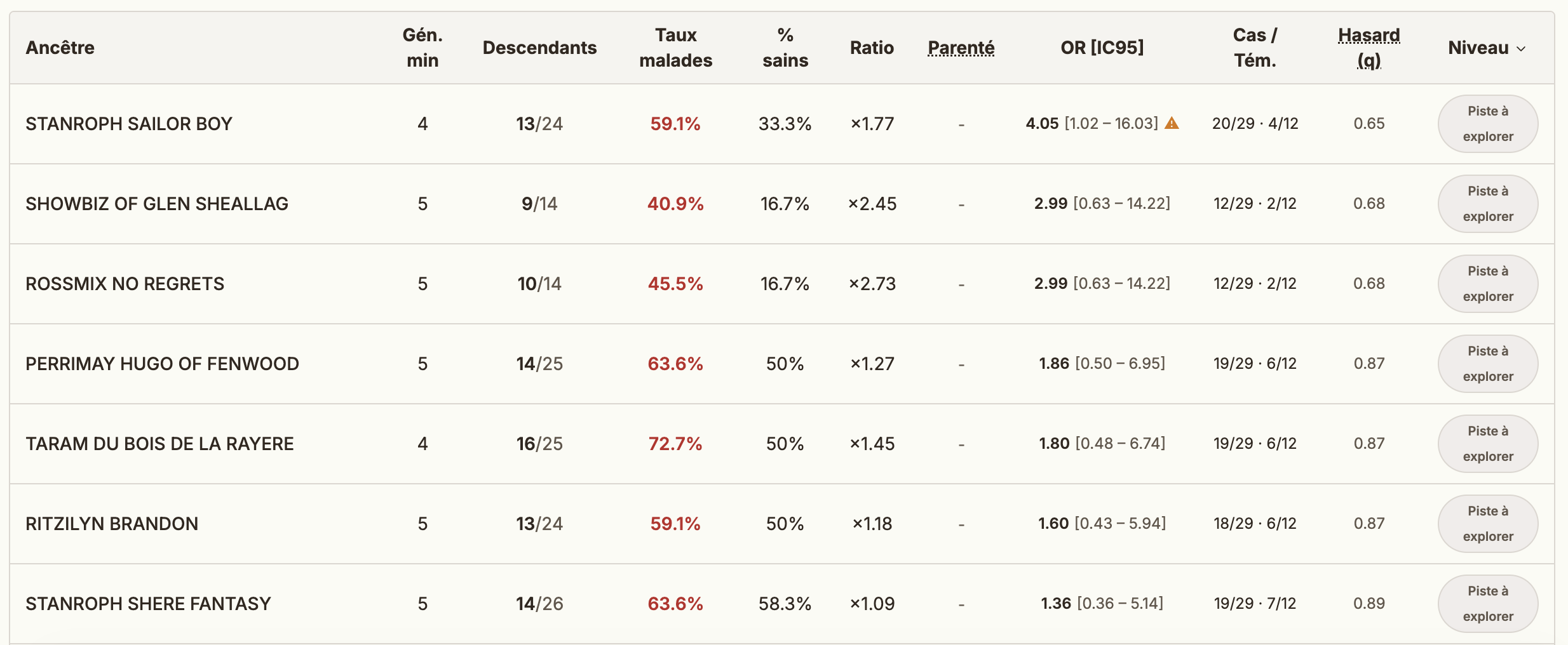Select the TARAM DU BOIS DE LA RAYERE name

click(159, 444)
